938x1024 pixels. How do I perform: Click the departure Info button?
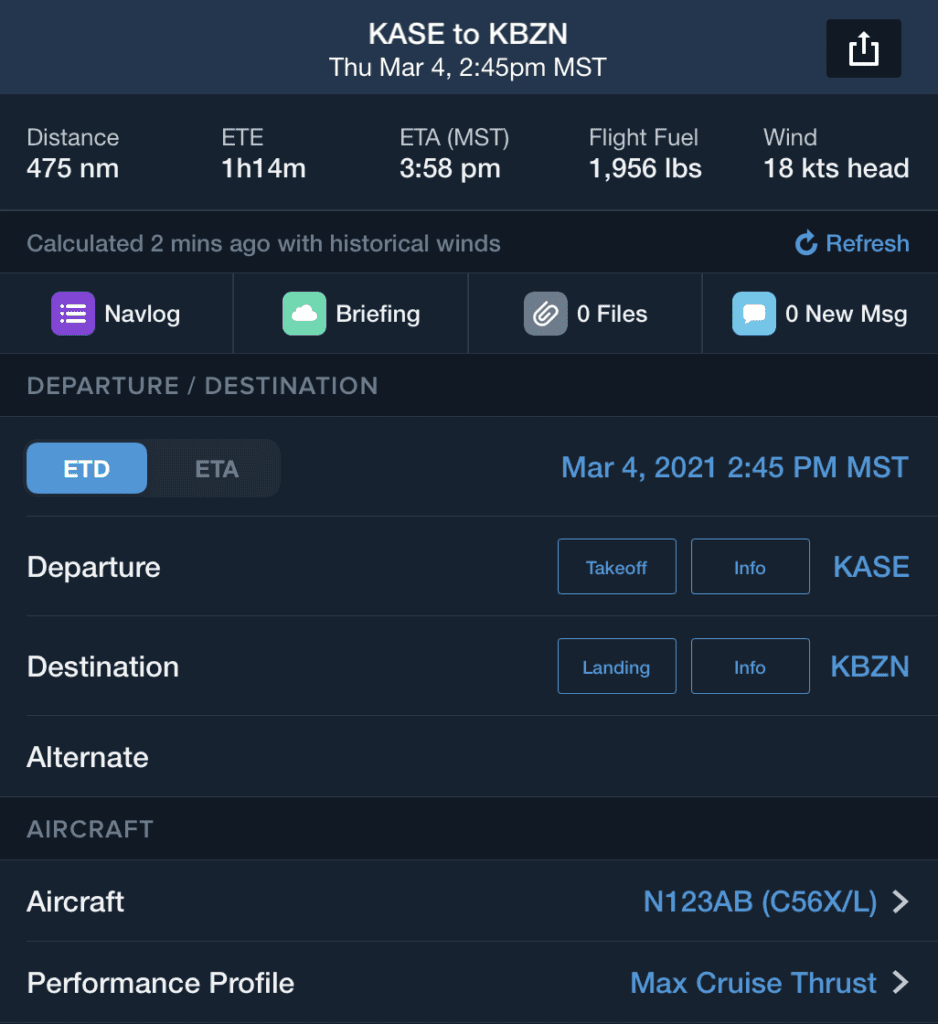(749, 567)
